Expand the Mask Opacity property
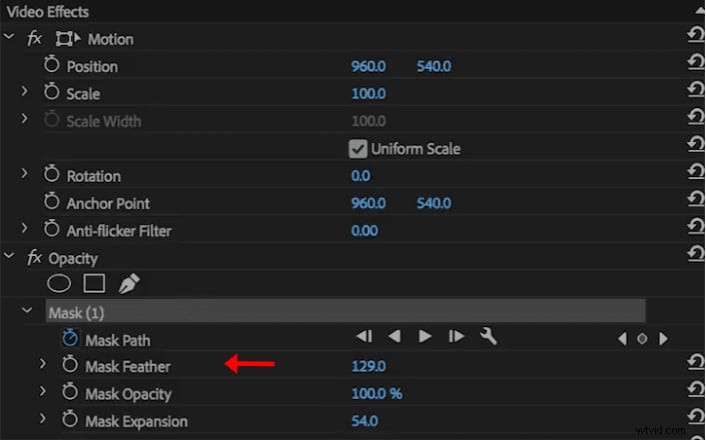 click(42, 391)
